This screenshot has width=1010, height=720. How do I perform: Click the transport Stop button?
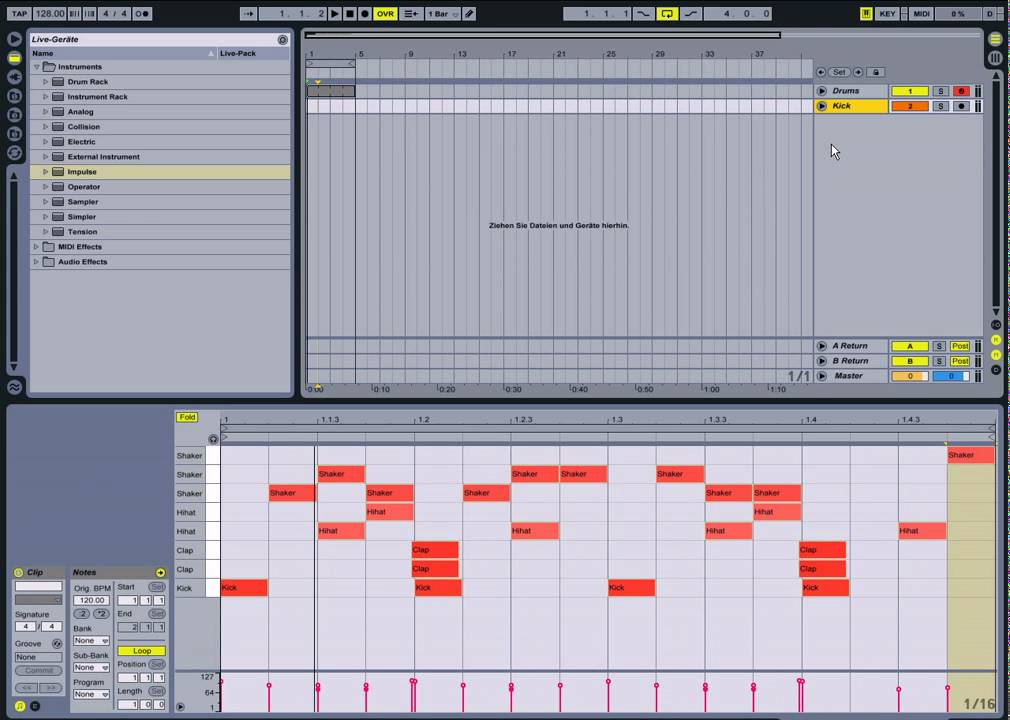pos(350,14)
